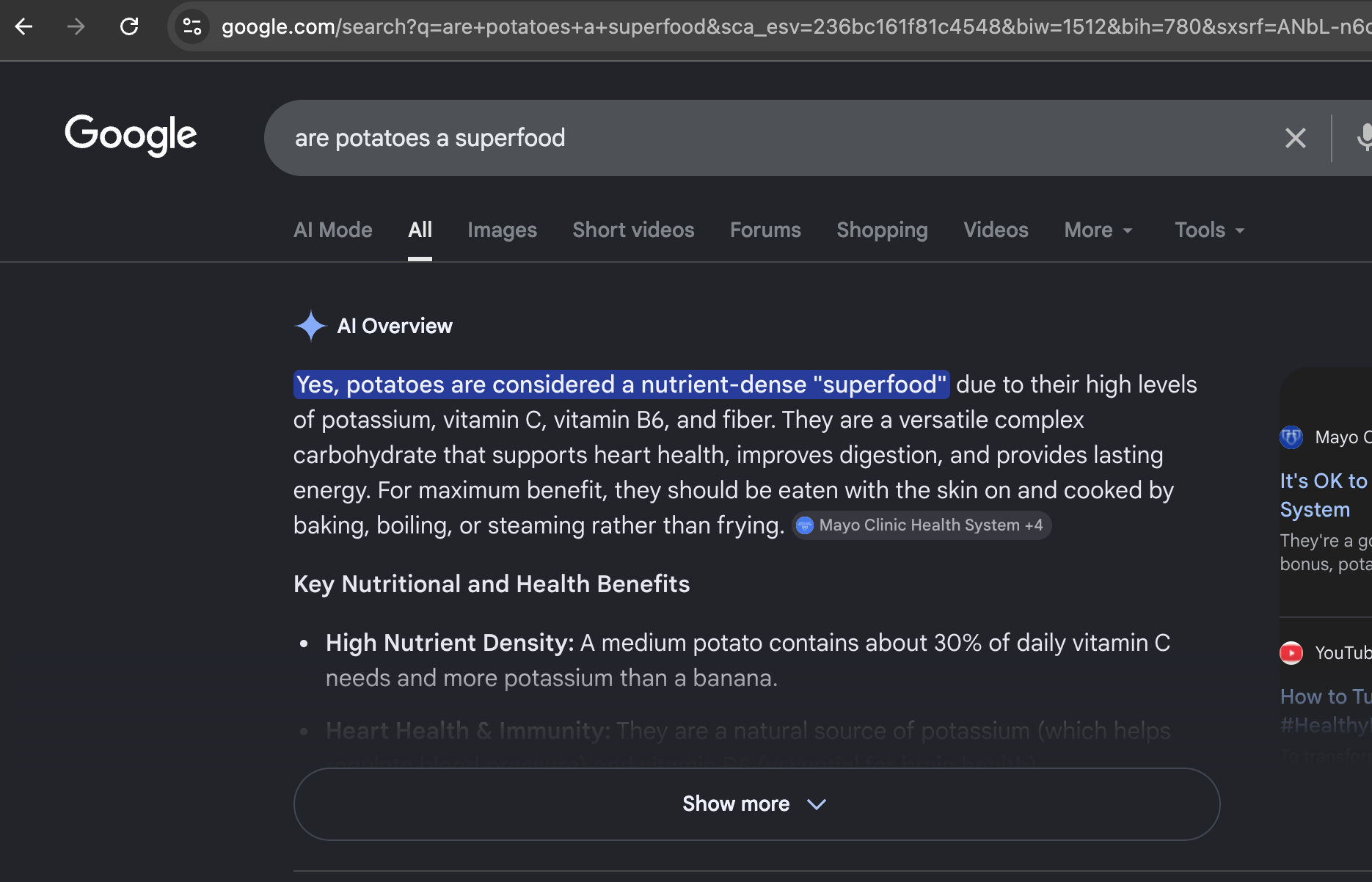Click heading "Key Nutritional and Health Benefits"
The image size is (1372, 882).
point(492,584)
